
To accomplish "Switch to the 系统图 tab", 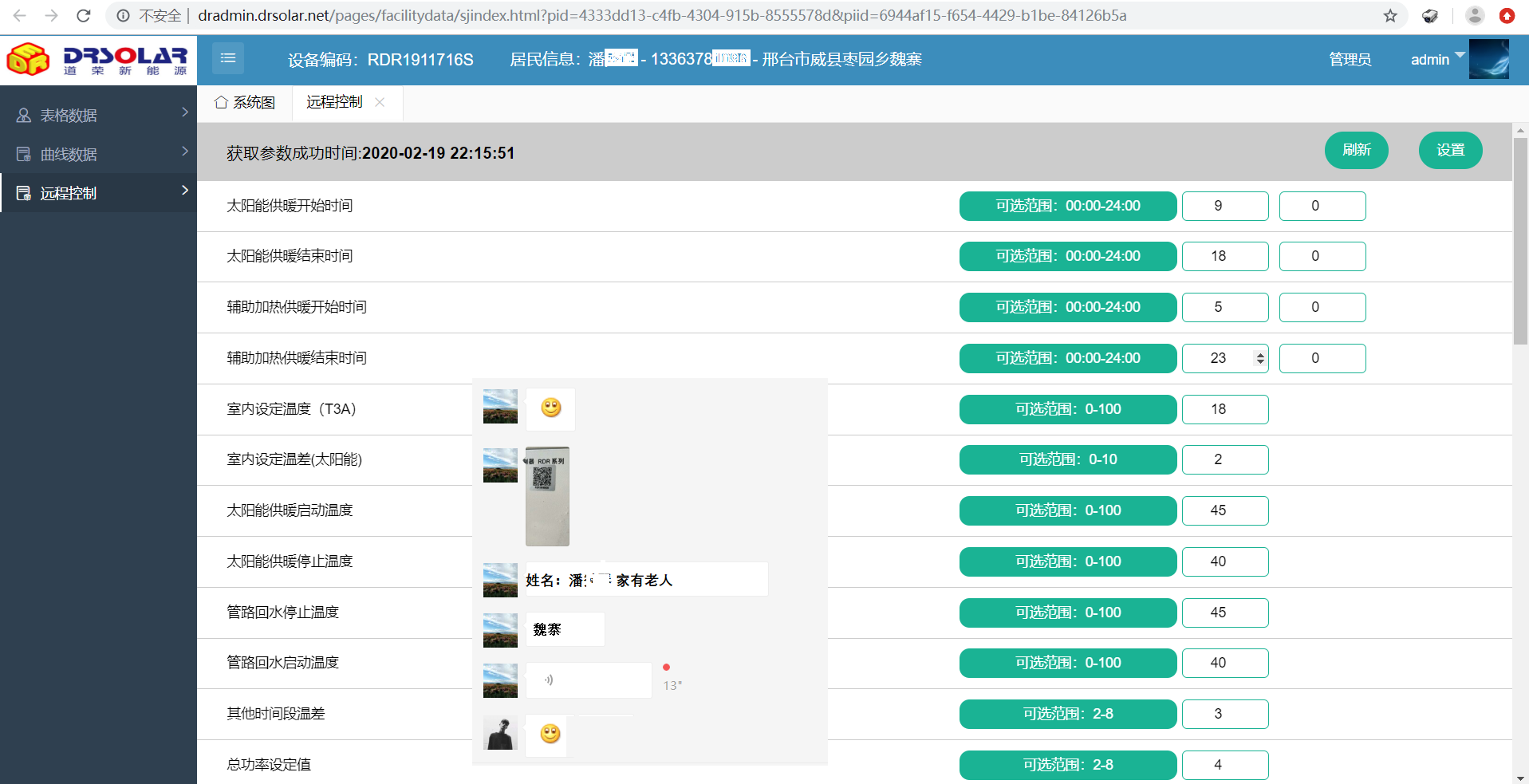I will 245,102.
